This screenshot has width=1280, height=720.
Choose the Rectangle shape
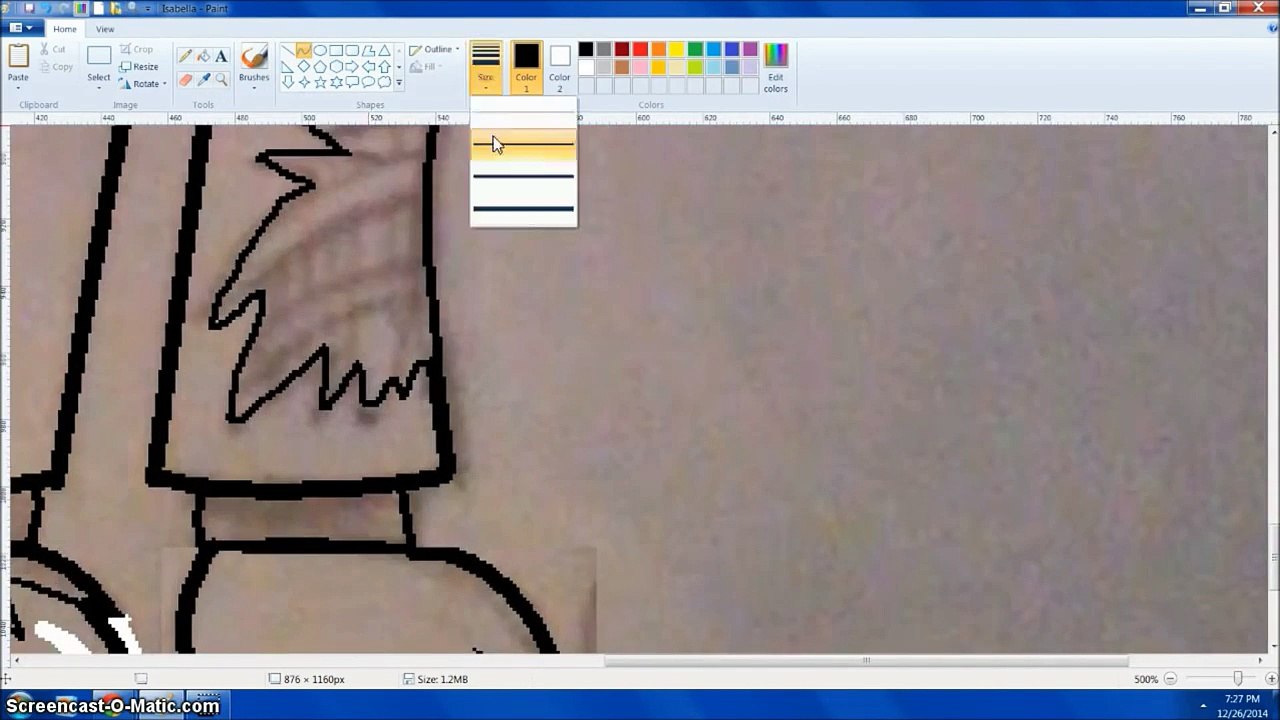click(336, 51)
